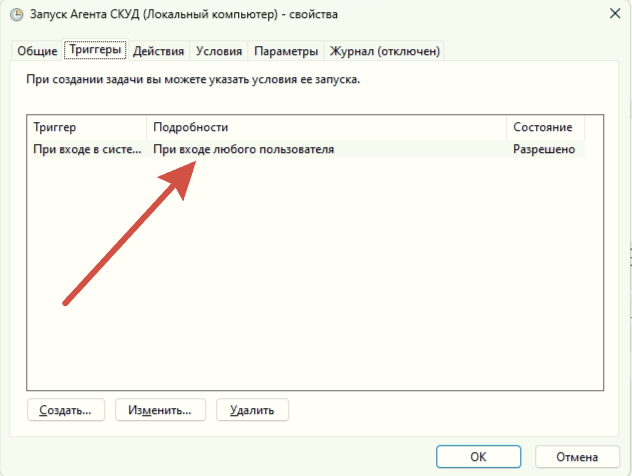
Task: Select the Триггеры tab
Action: (x=95, y=50)
